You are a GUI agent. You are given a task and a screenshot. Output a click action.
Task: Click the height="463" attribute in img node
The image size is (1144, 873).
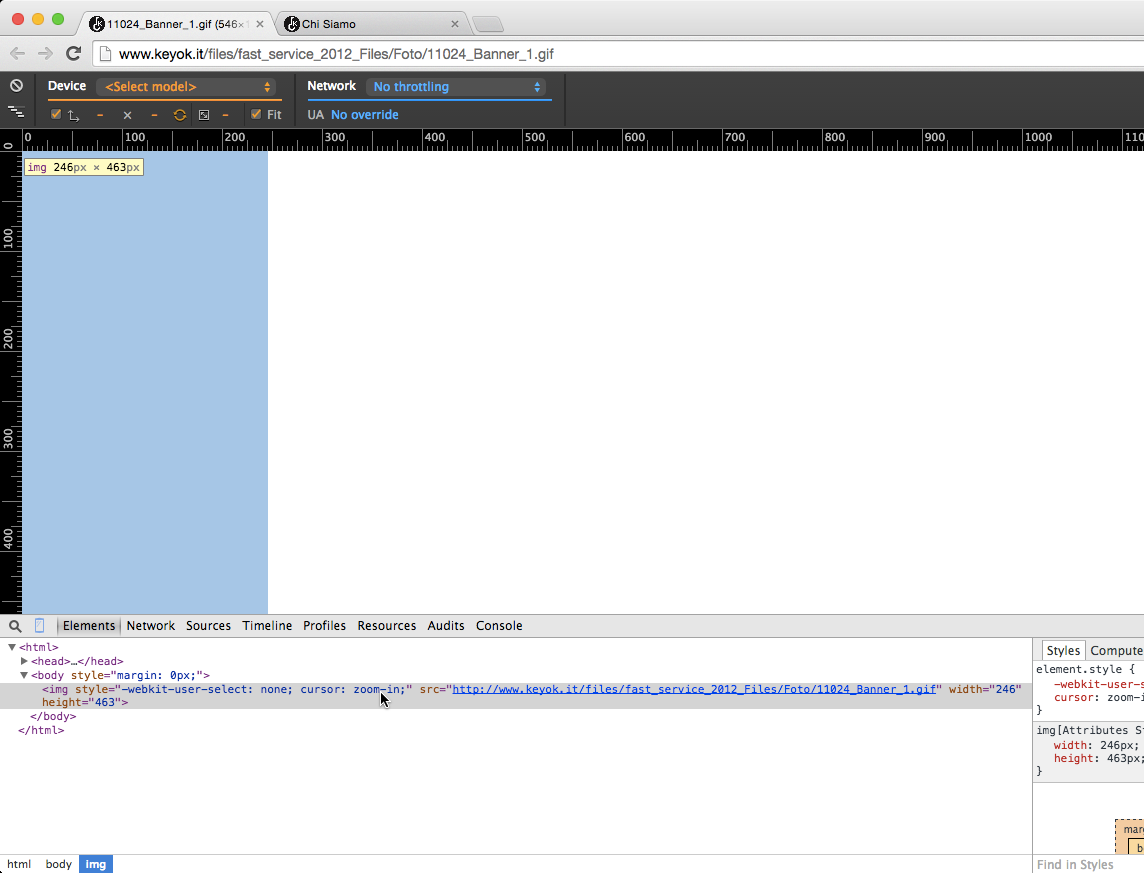coord(82,702)
